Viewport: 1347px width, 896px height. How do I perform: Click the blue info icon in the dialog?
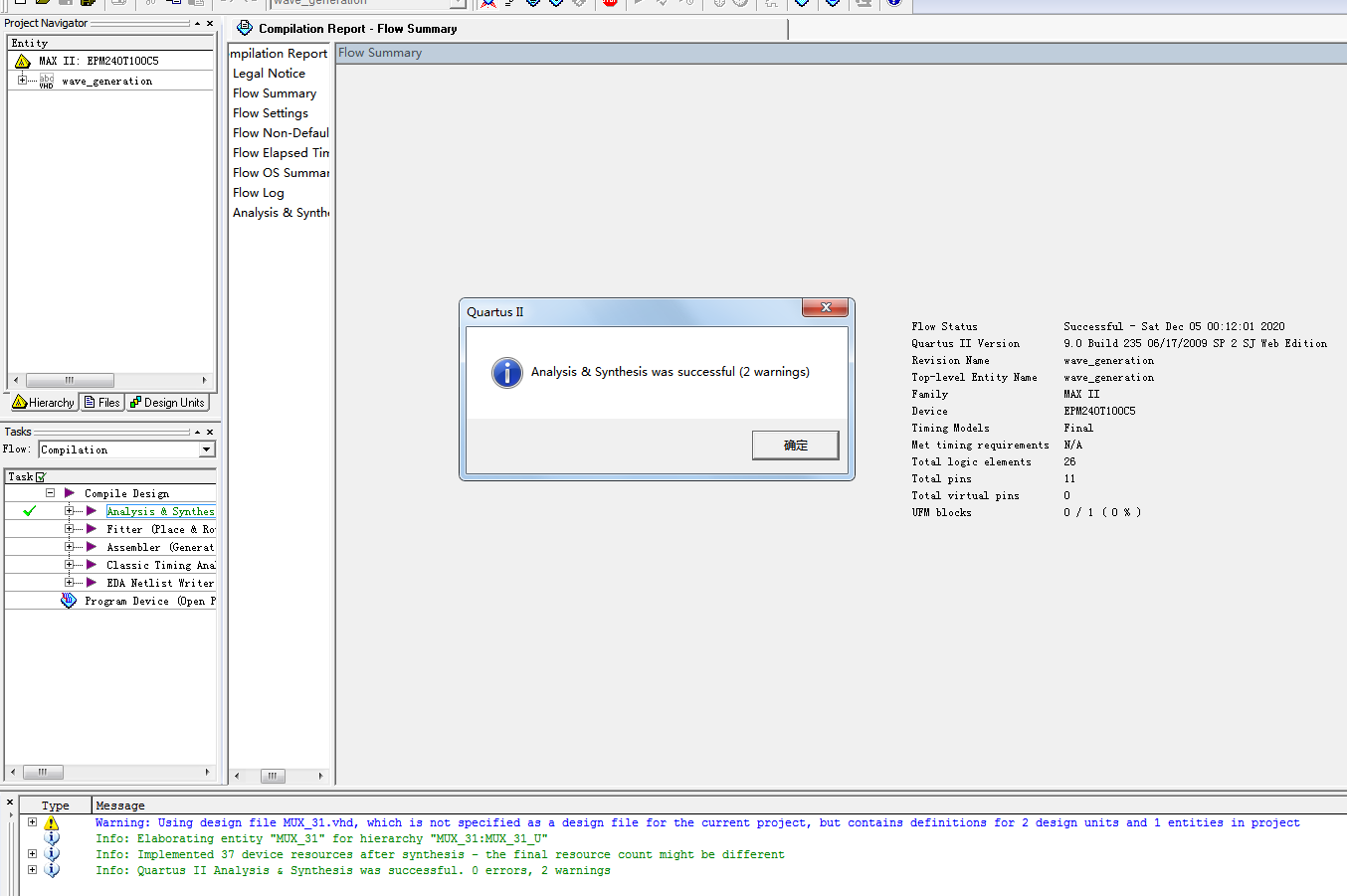(x=506, y=373)
